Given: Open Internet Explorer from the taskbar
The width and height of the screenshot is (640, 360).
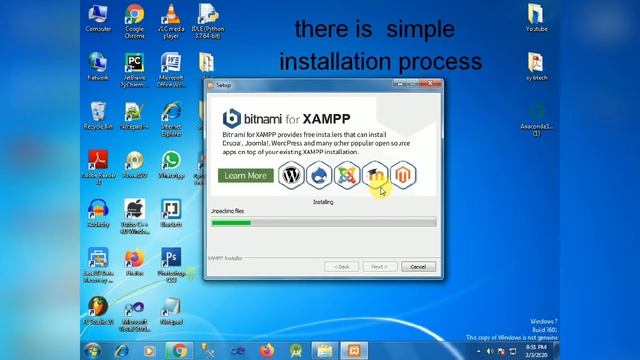Looking at the screenshot, I should point(121,351).
